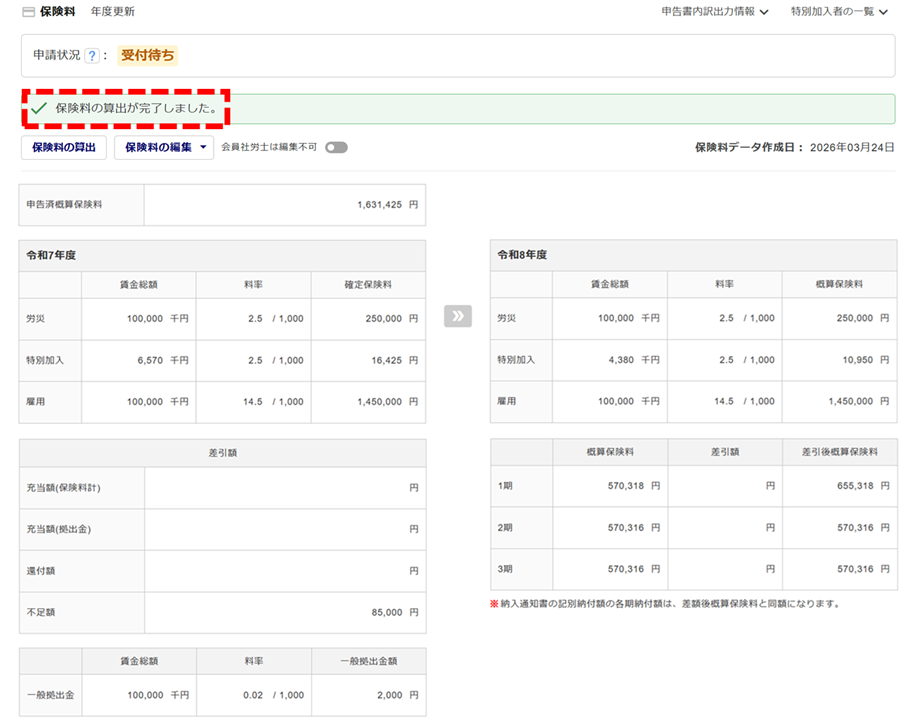Click the red ※ mark in the footnote
This screenshot has width=916, height=727.
pos(494,604)
